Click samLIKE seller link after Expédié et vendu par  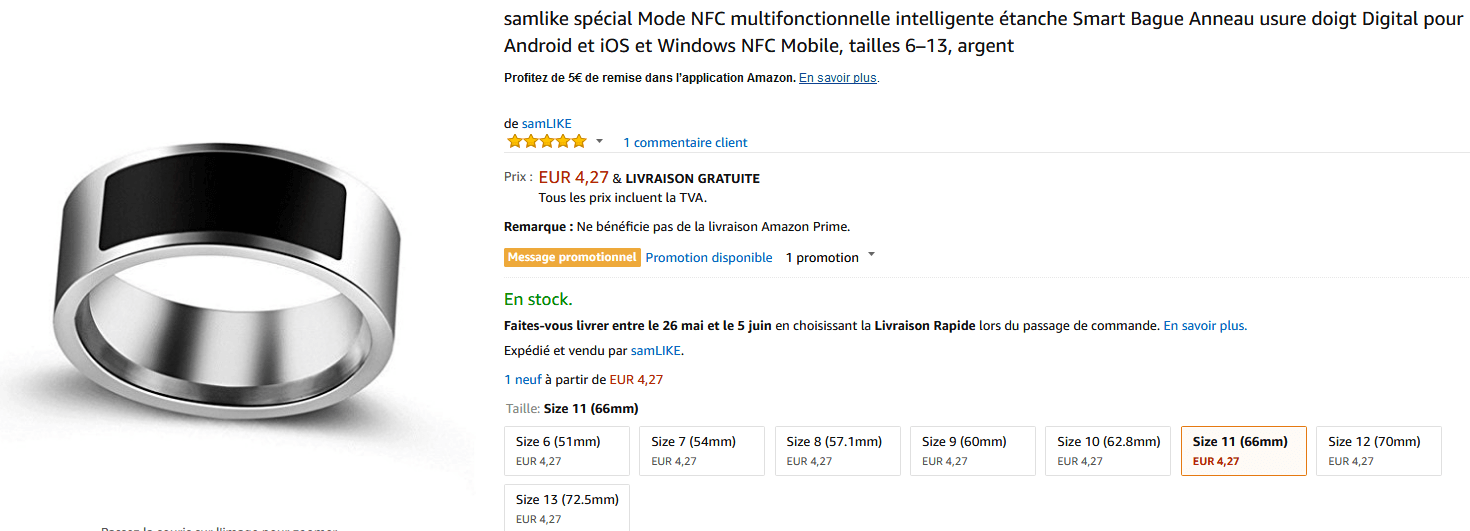pyautogui.click(x=655, y=351)
